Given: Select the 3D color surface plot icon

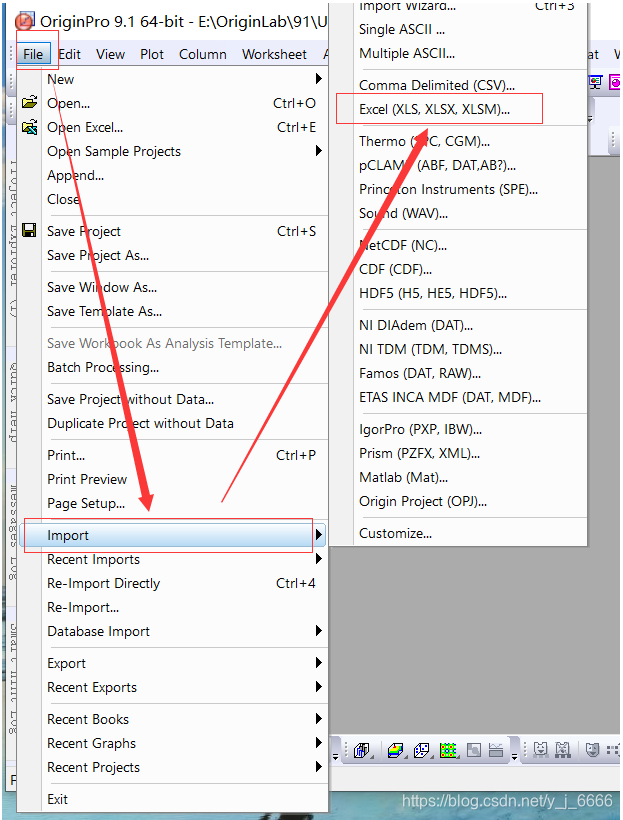Looking at the screenshot, I should pos(395,750).
